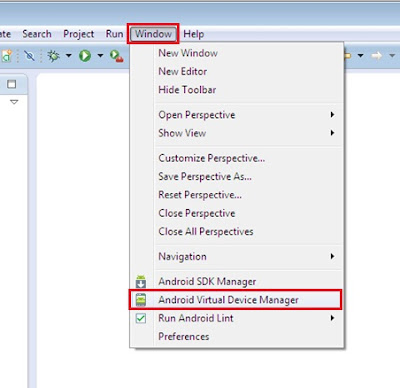This screenshot has width=400, height=388.
Task: Open the view menu triangle in left panel
Action: (14, 102)
